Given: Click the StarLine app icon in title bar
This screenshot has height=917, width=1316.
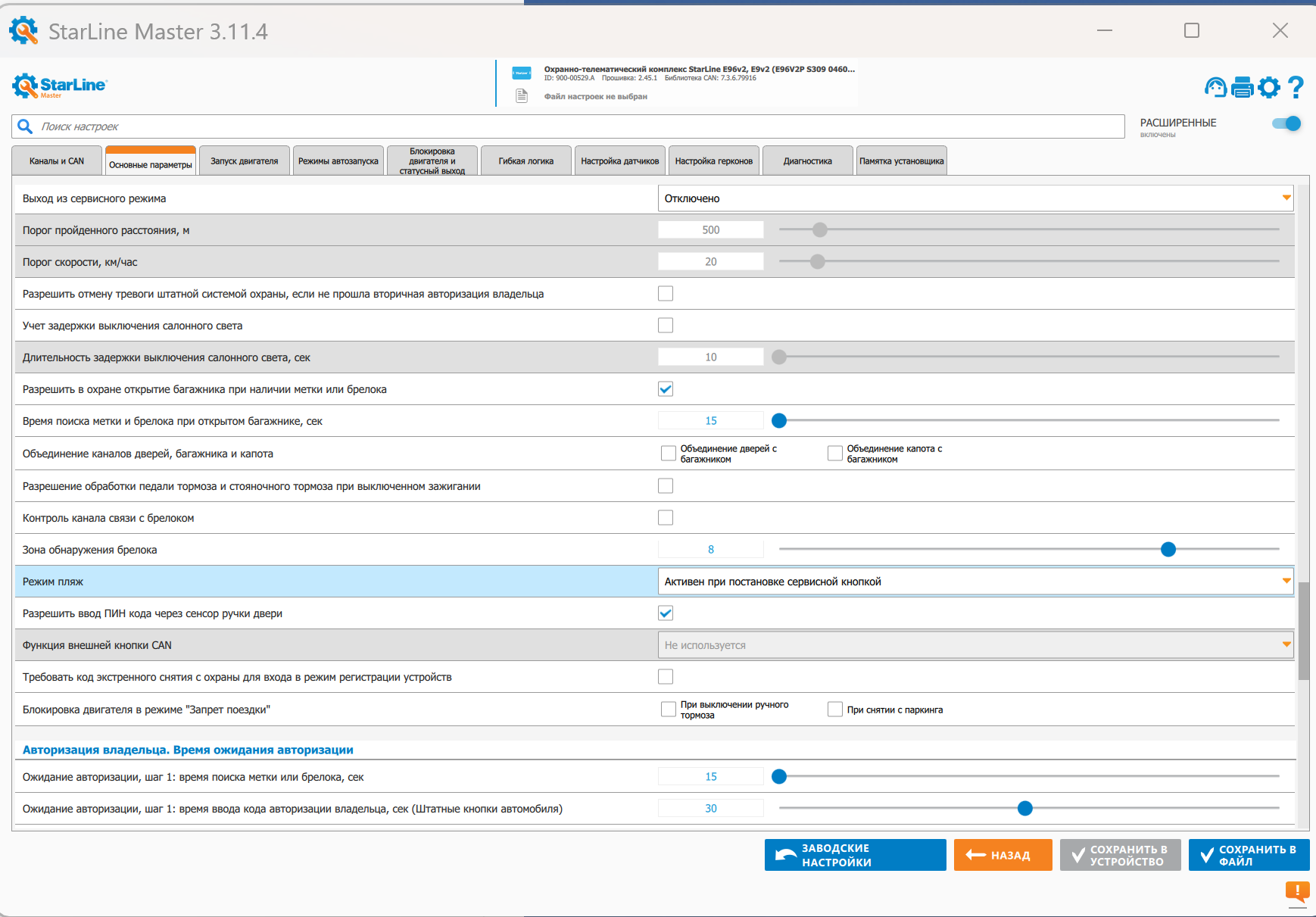Looking at the screenshot, I should (x=23, y=31).
